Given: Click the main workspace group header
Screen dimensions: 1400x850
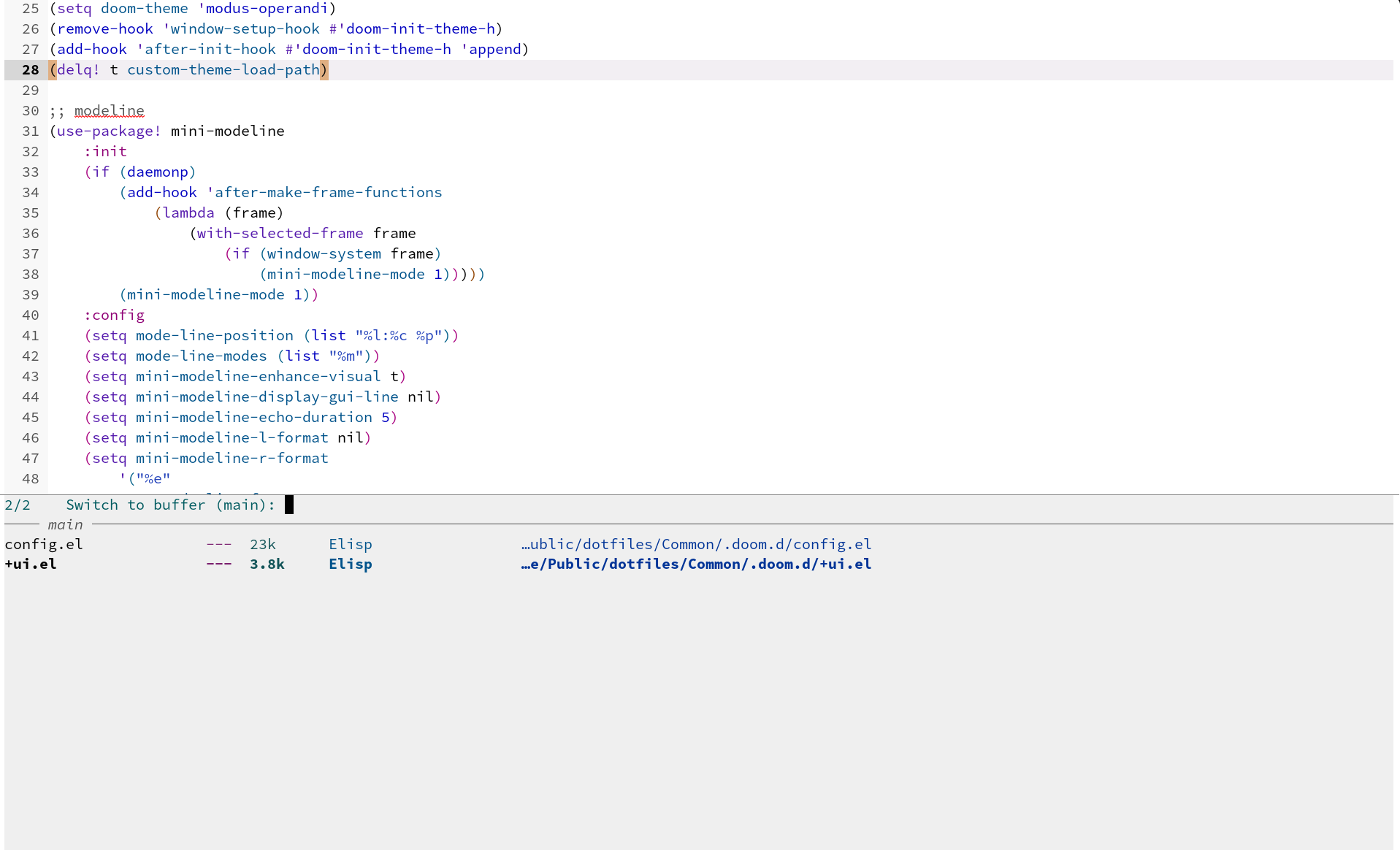Looking at the screenshot, I should click(x=65, y=524).
